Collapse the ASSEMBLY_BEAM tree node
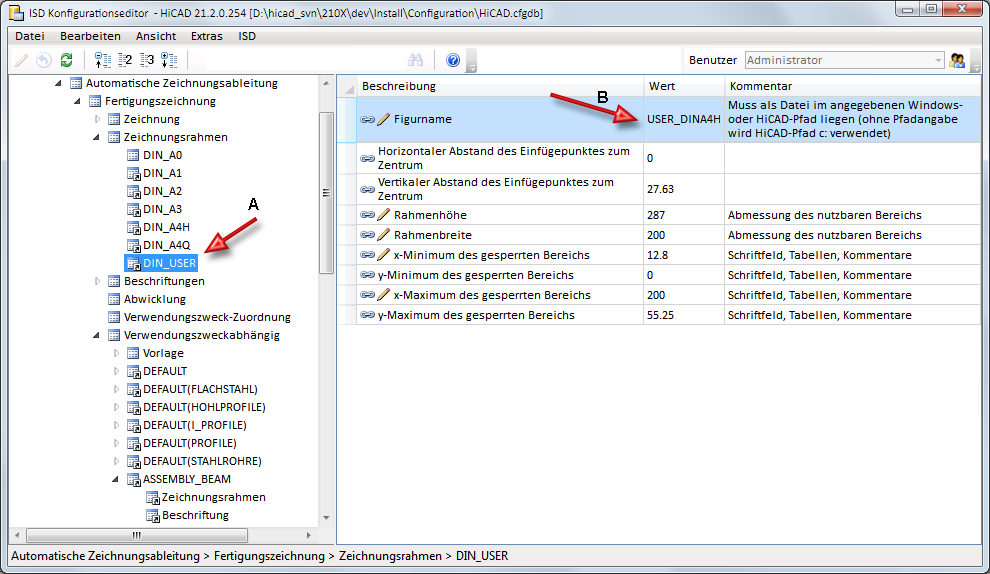990x574 pixels. point(117,479)
